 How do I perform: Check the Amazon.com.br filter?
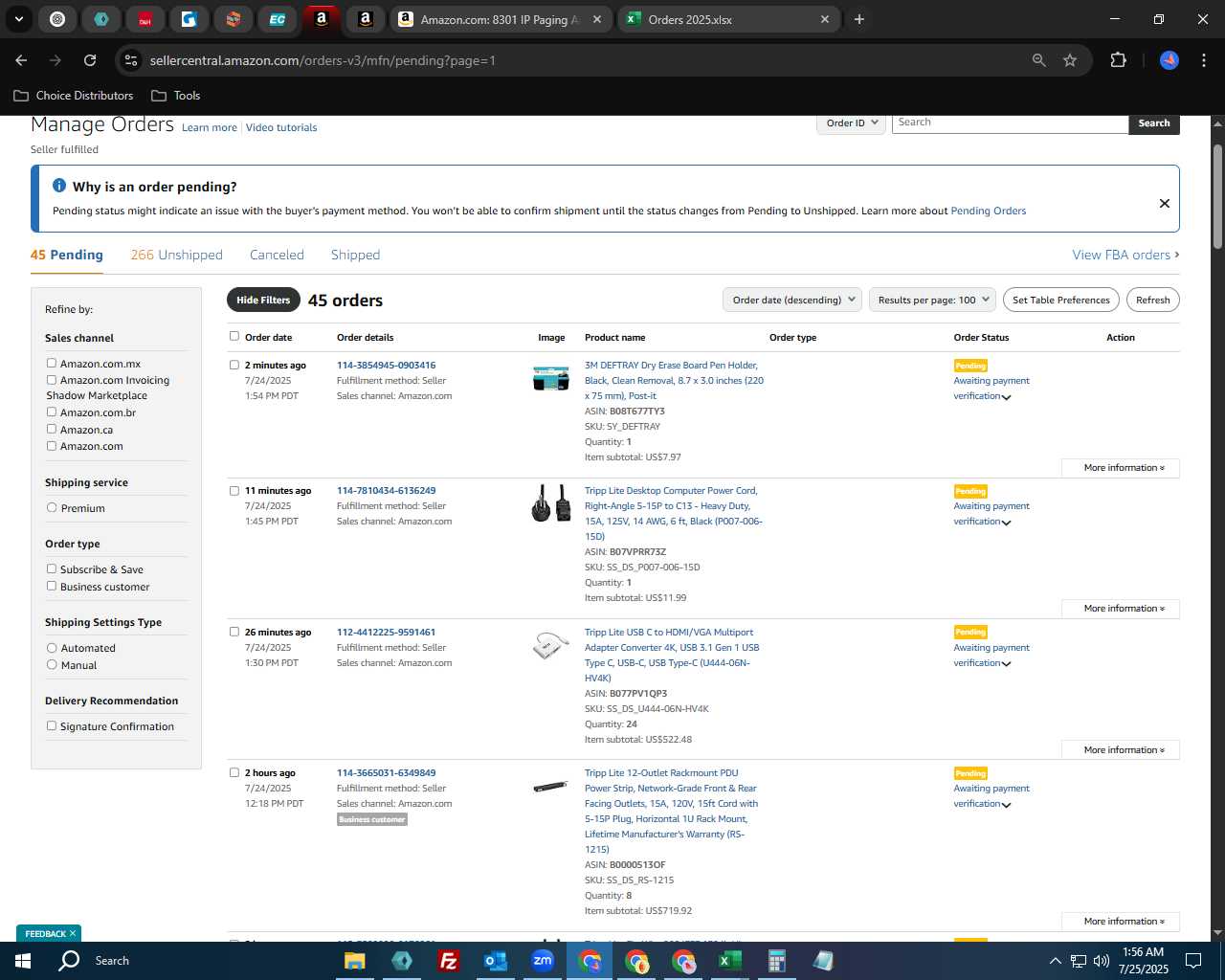[52, 412]
